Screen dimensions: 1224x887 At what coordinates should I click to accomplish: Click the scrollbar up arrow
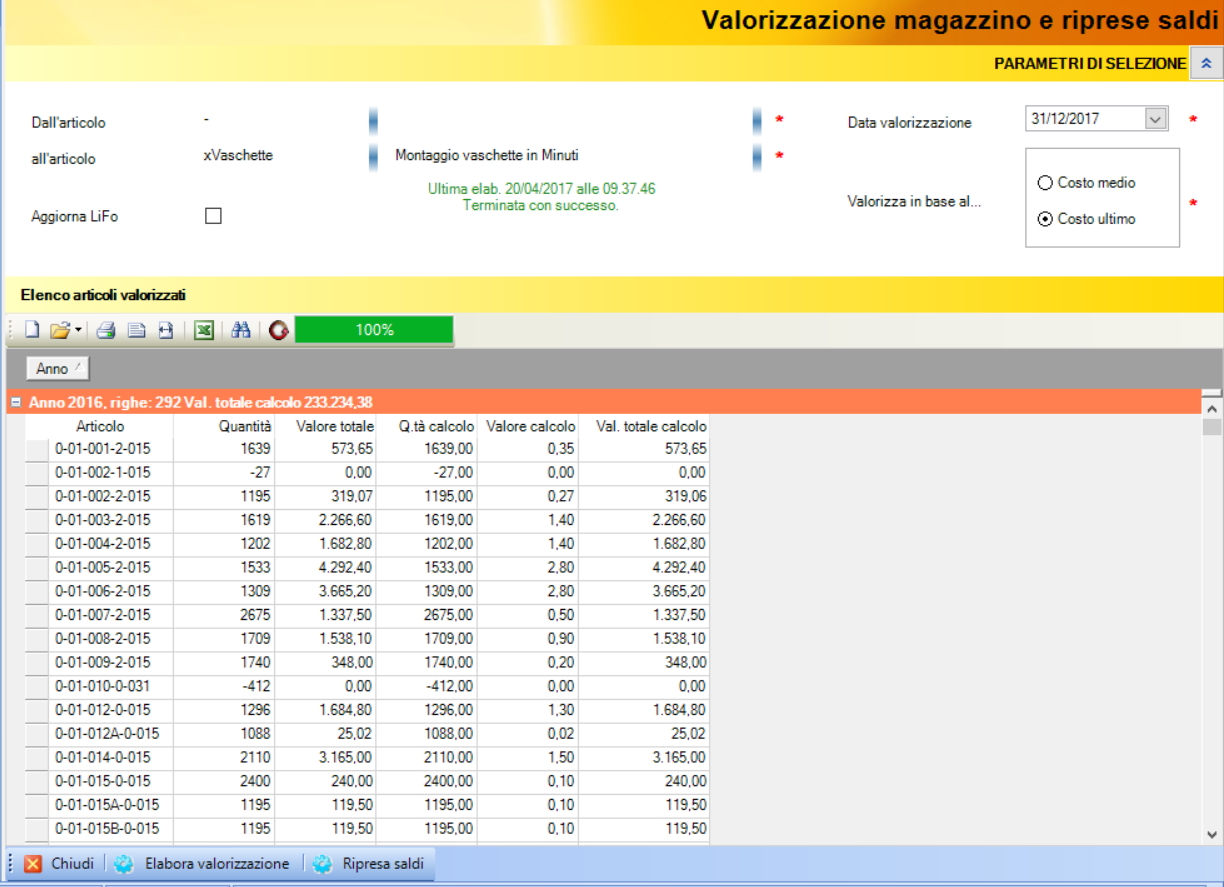pyautogui.click(x=1212, y=408)
